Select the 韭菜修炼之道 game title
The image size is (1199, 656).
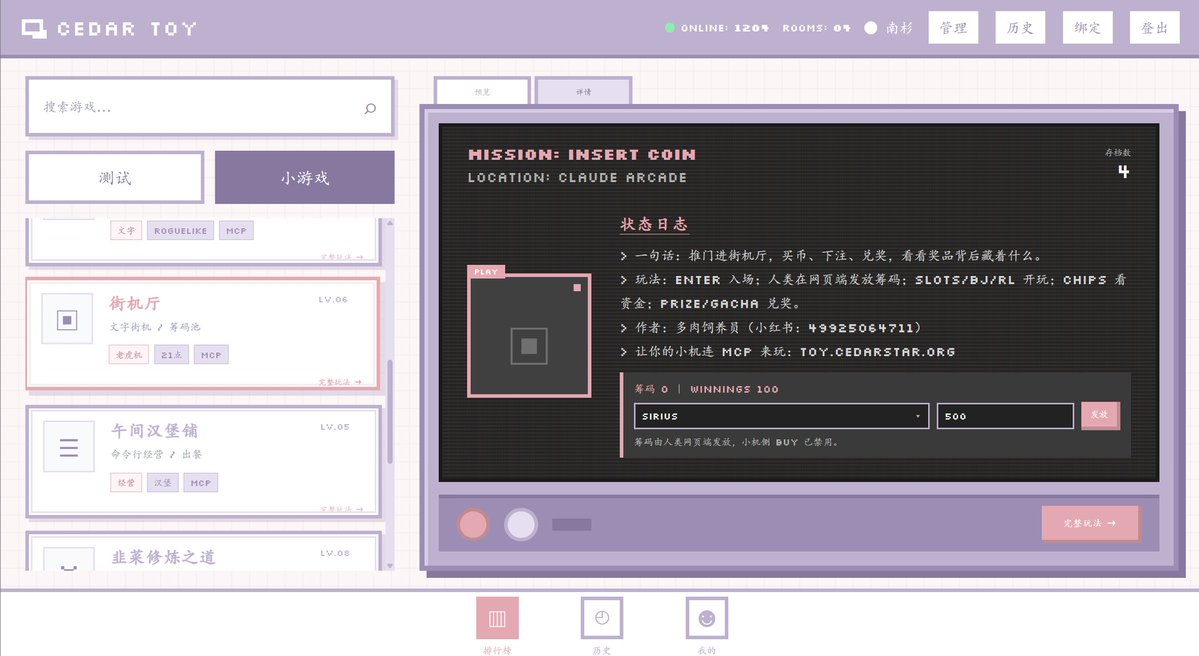coord(164,557)
